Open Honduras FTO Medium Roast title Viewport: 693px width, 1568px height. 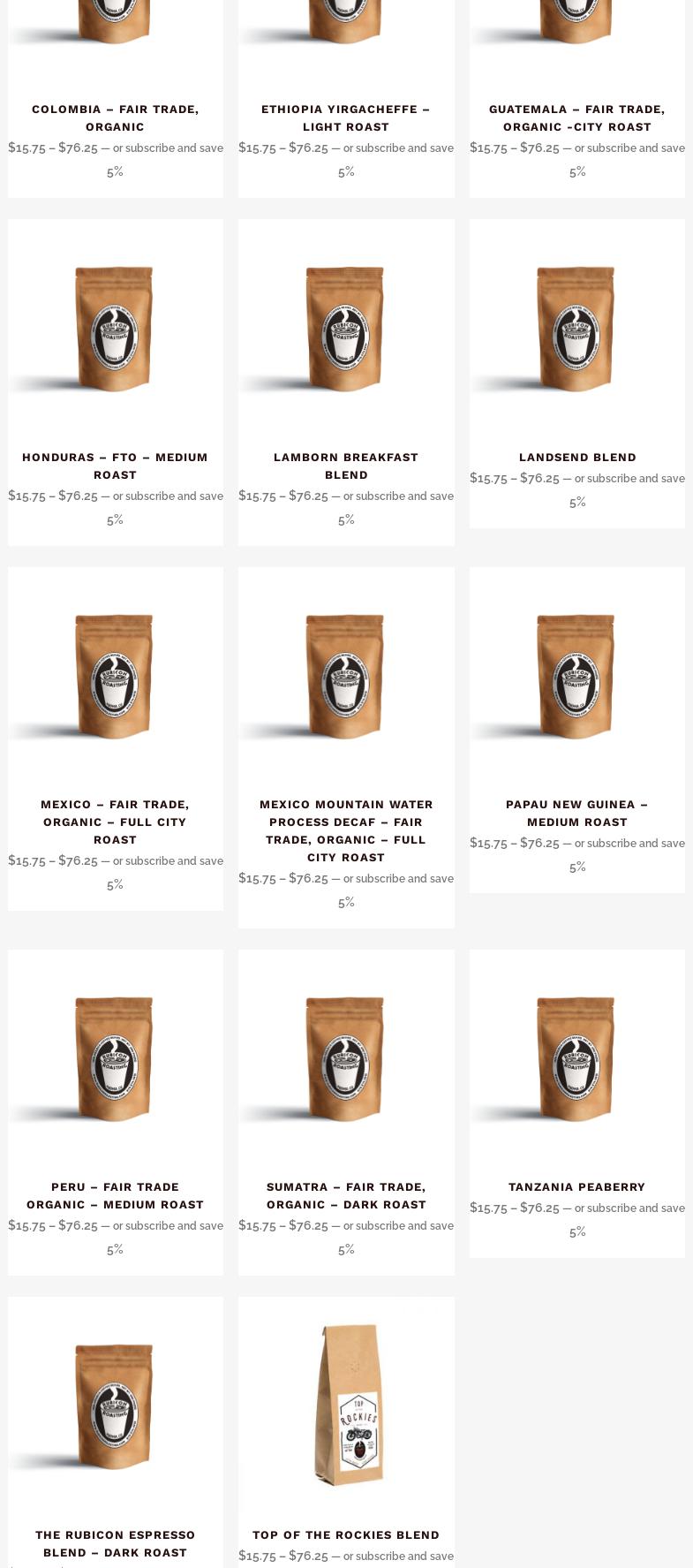pyautogui.click(x=116, y=466)
